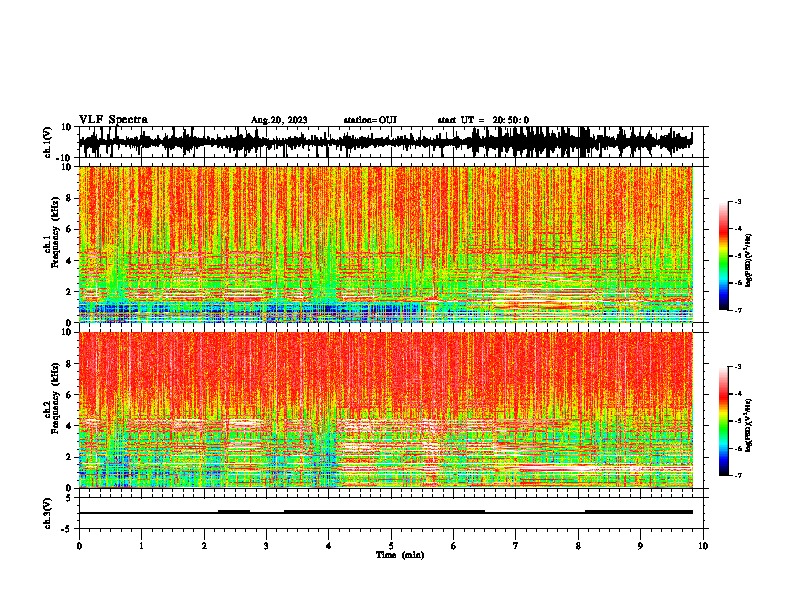The width and height of the screenshot is (792, 612).
Task: Click the "8" kHz tick on ch.1 spectrogram axis
Action: coord(69,198)
